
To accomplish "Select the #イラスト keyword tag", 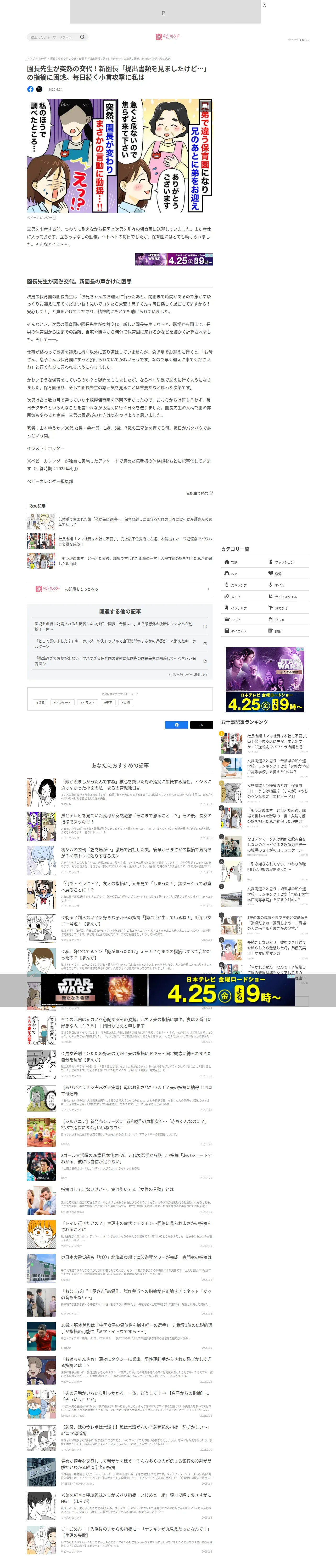I will [x=88, y=702].
